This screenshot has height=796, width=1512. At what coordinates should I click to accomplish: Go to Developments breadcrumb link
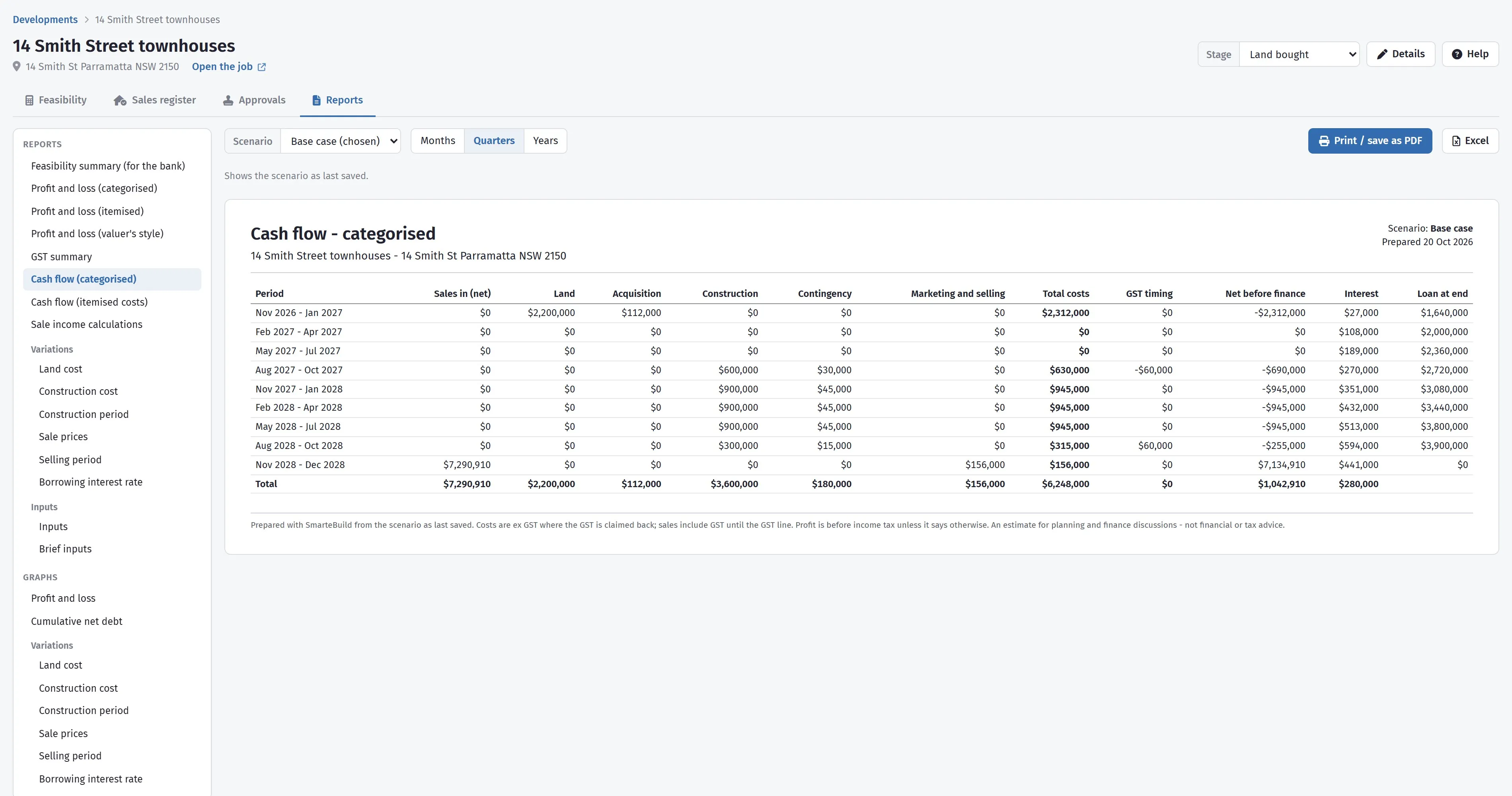(45, 20)
